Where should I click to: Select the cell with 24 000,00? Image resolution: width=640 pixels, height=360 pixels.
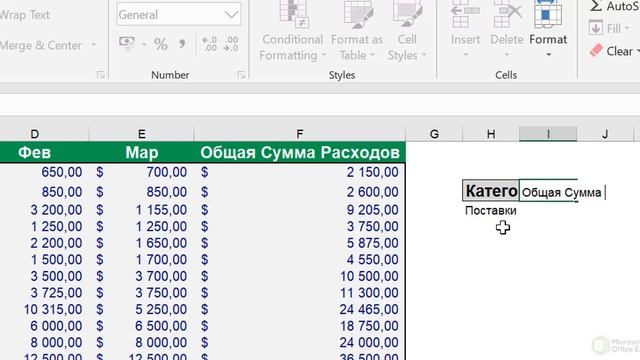coord(300,343)
